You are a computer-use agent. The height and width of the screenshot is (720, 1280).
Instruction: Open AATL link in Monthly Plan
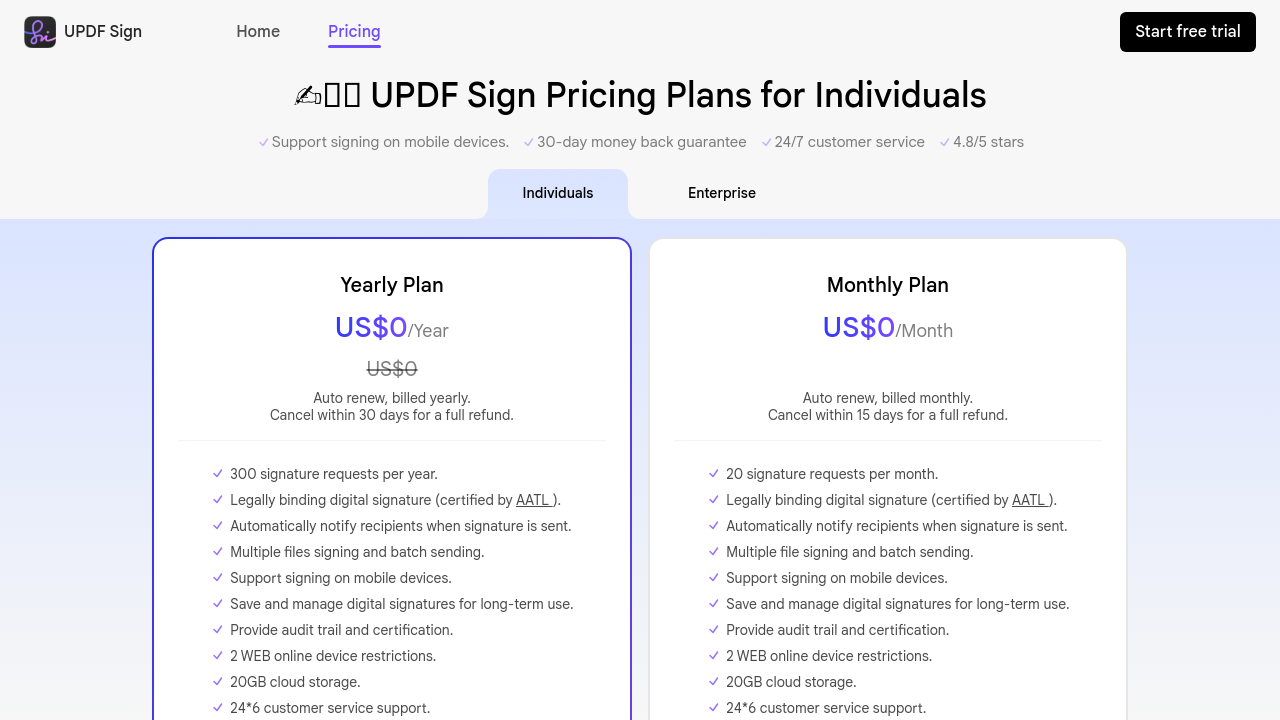tap(1030, 500)
